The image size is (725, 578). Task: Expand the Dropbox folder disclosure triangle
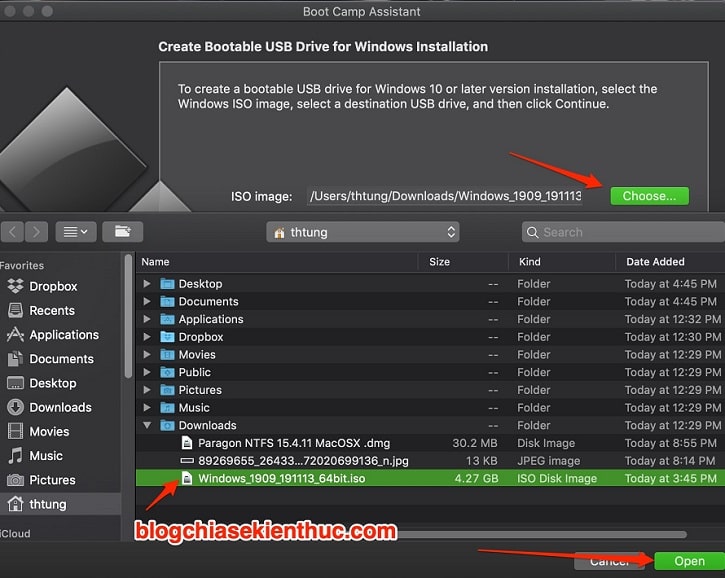147,337
